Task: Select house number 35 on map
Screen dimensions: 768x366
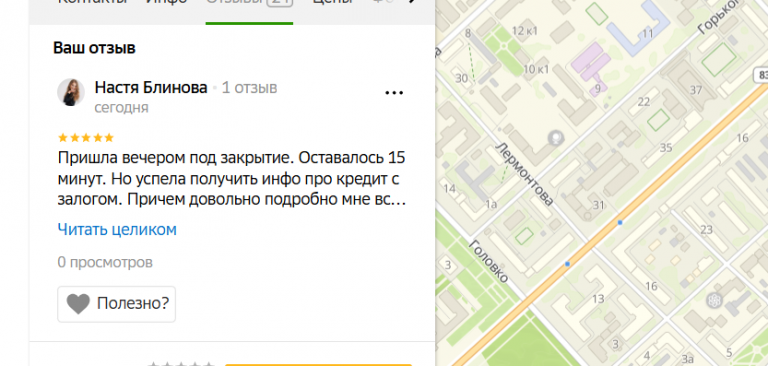Action: coord(666,147)
